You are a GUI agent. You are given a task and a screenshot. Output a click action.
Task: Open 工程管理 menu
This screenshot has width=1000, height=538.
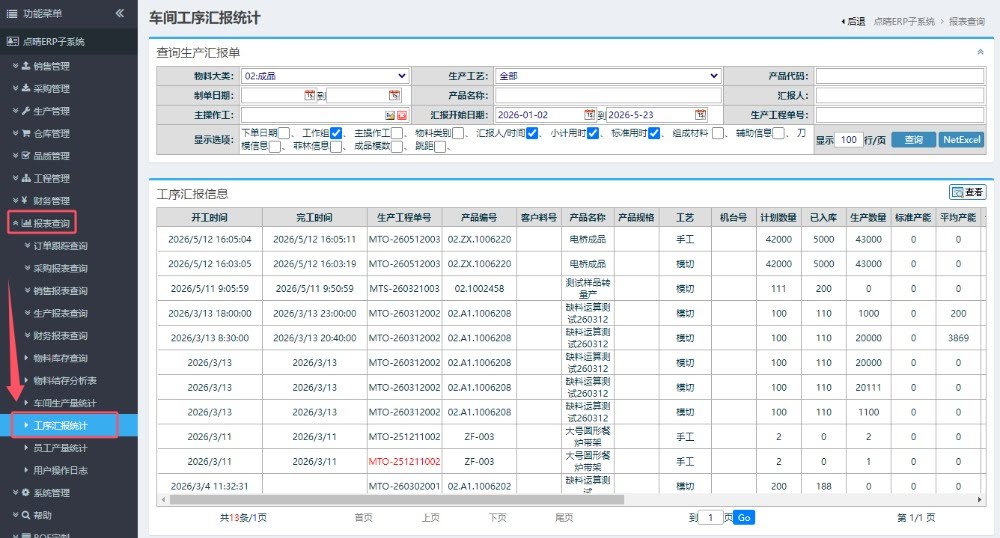(x=51, y=178)
